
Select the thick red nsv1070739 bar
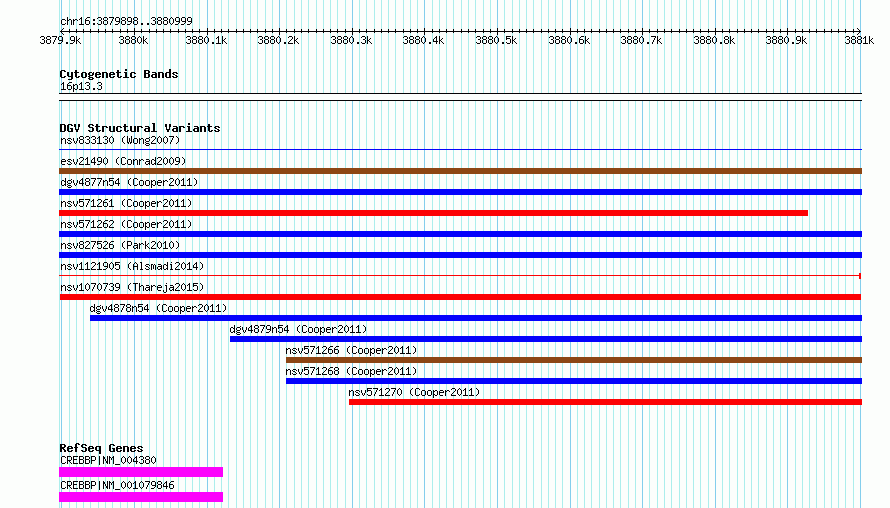coord(460,297)
